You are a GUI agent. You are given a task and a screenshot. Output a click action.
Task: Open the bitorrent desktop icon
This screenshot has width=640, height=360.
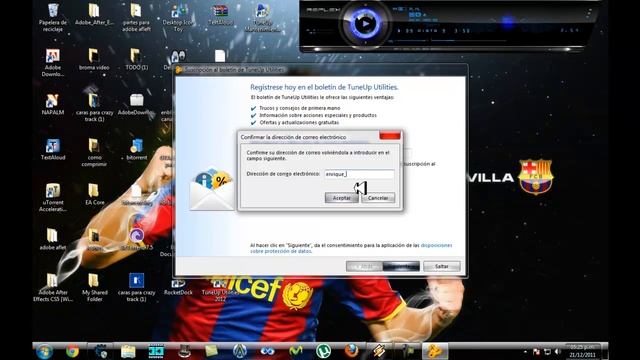coord(136,149)
